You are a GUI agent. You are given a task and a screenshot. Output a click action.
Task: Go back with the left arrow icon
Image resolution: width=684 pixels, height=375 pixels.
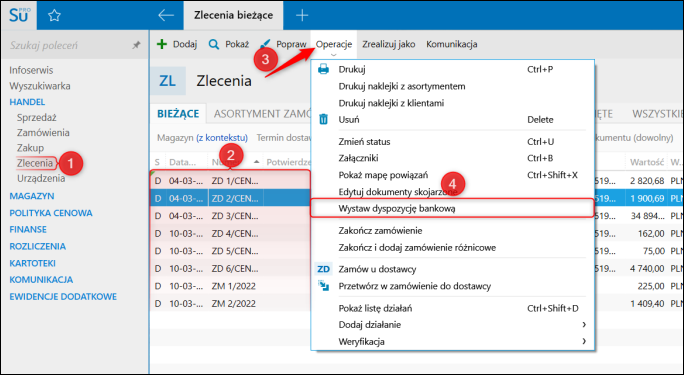pos(166,15)
